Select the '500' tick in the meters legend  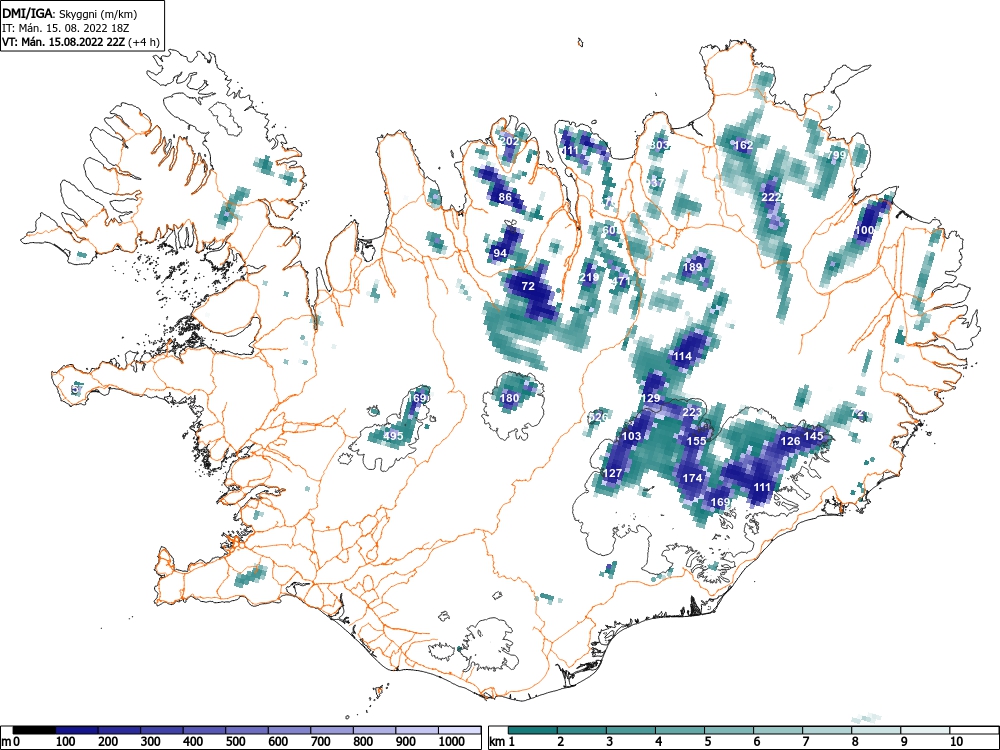tap(235, 742)
